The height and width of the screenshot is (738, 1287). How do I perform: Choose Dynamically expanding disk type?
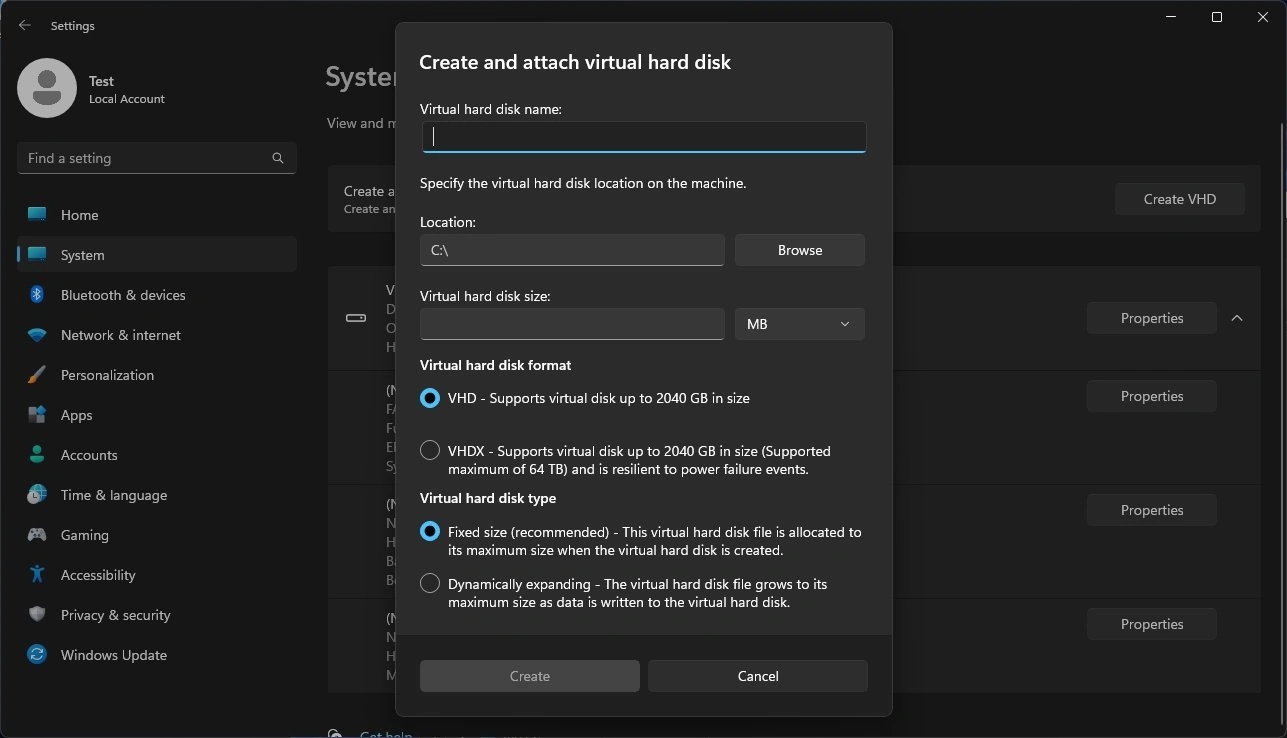point(429,582)
